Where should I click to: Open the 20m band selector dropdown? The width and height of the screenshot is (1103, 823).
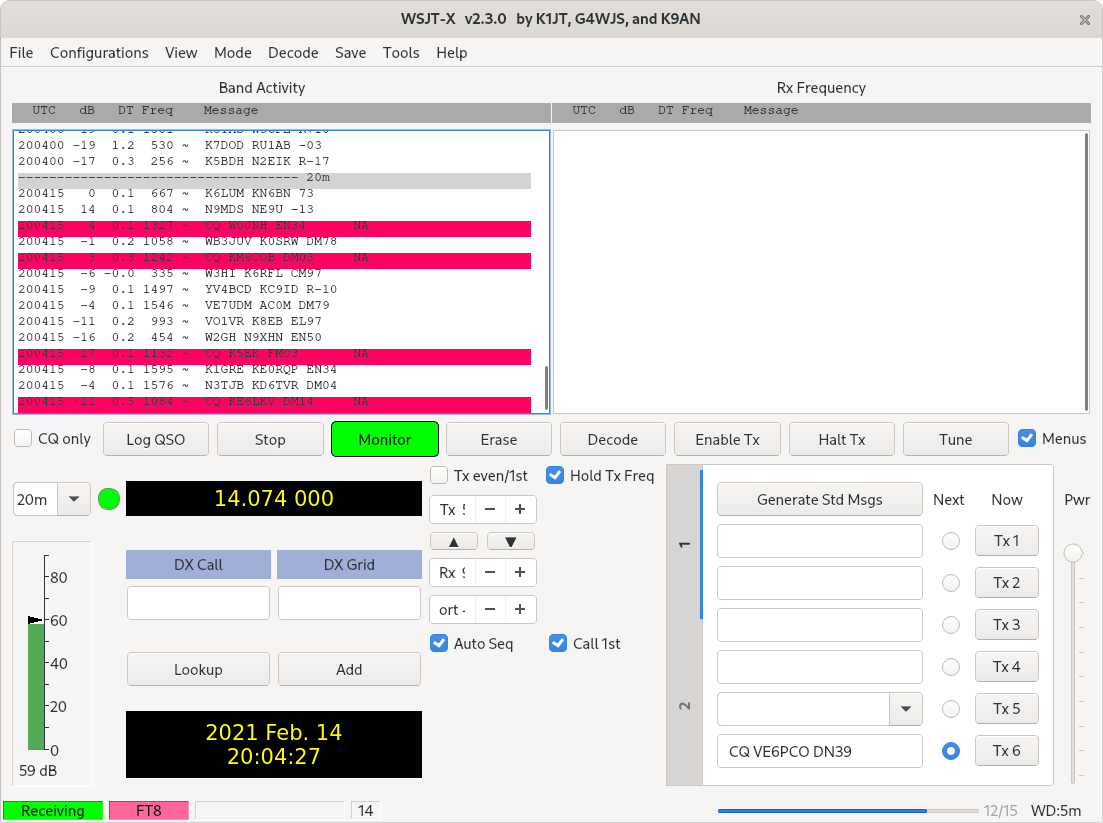pyautogui.click(x=74, y=499)
